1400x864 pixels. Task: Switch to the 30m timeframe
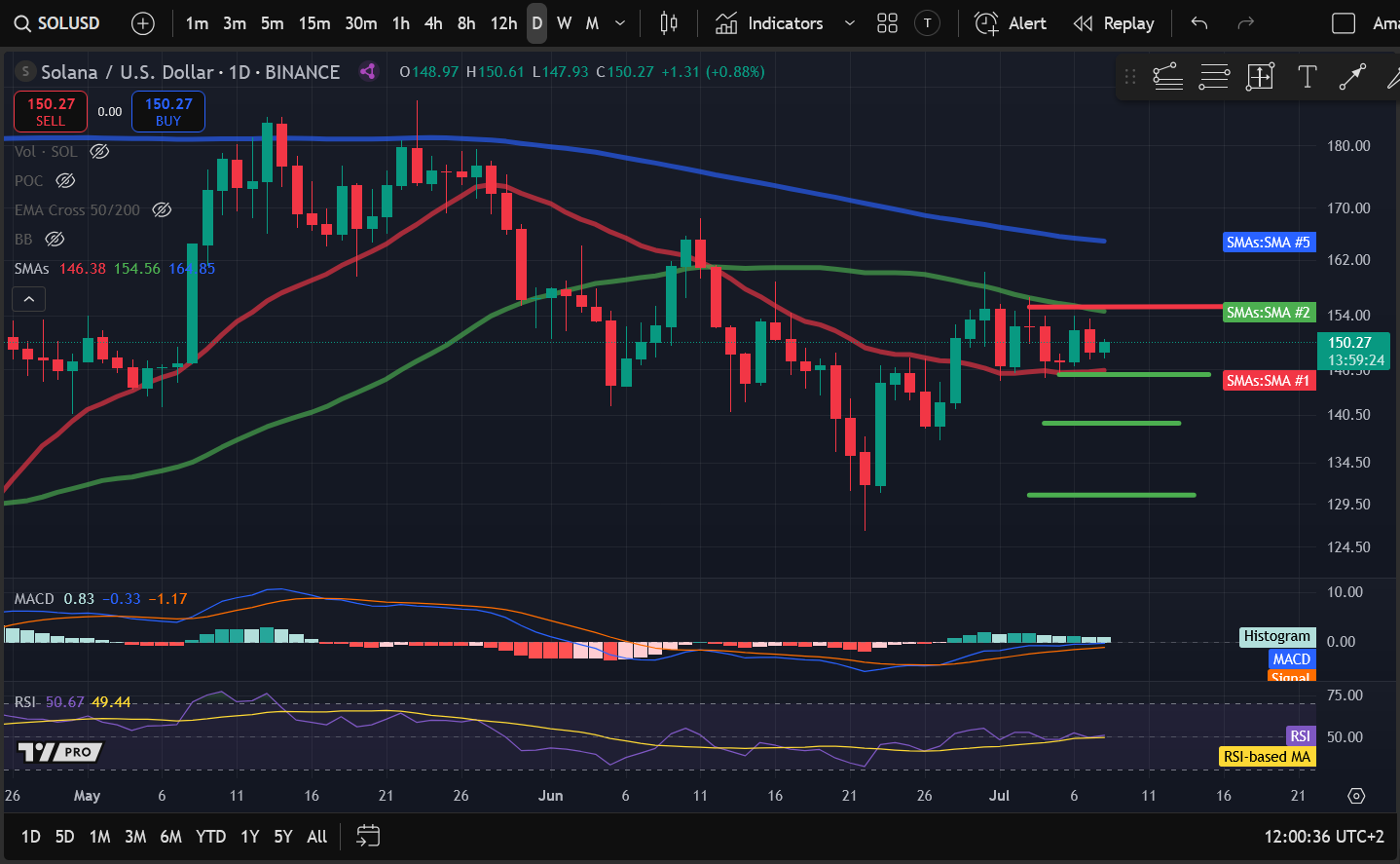[x=361, y=23]
